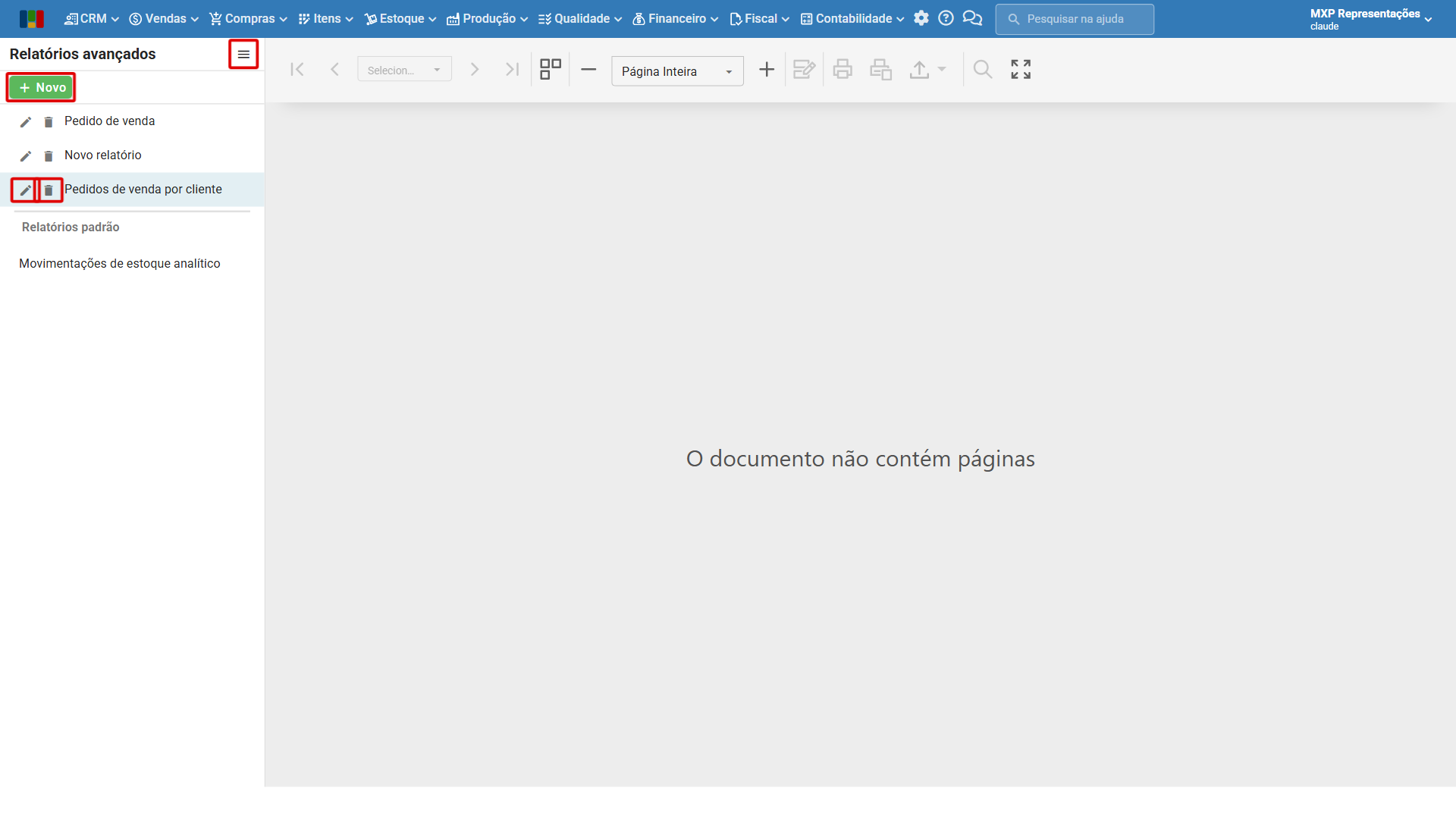Go to last page of report
Image resolution: width=1456 pixels, height=819 pixels.
tap(512, 70)
